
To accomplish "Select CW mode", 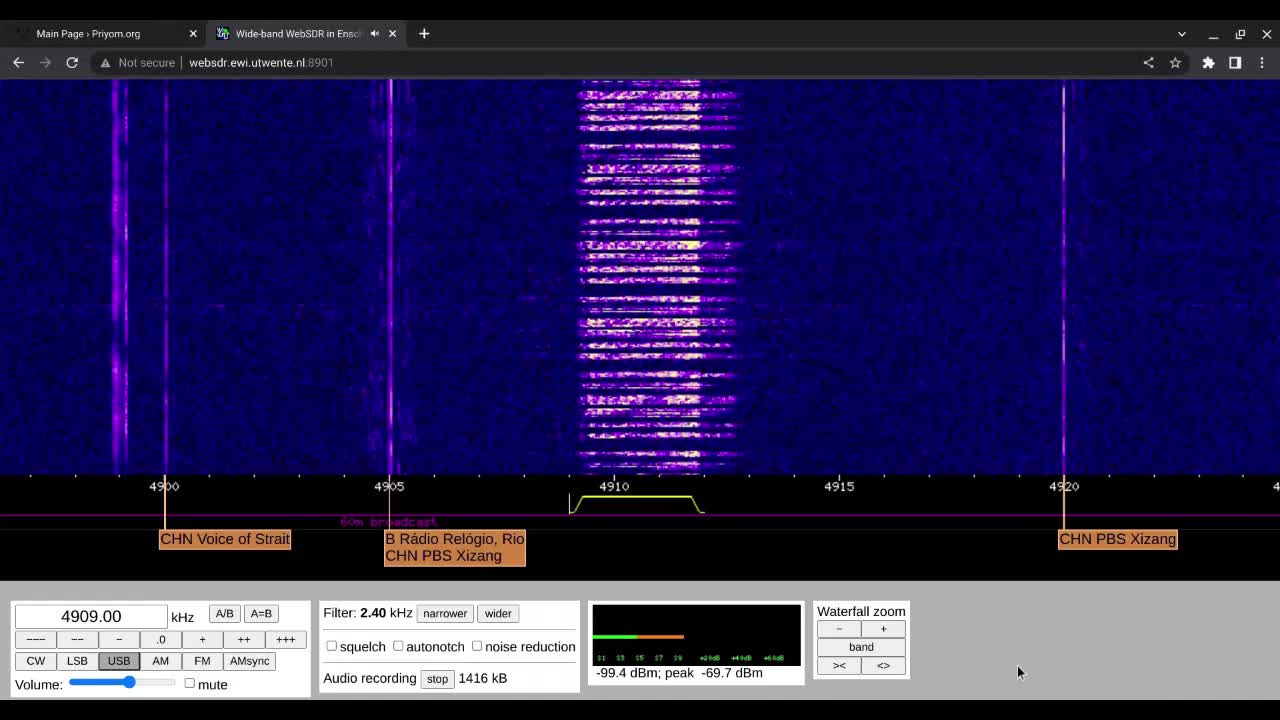I will click(x=35, y=660).
